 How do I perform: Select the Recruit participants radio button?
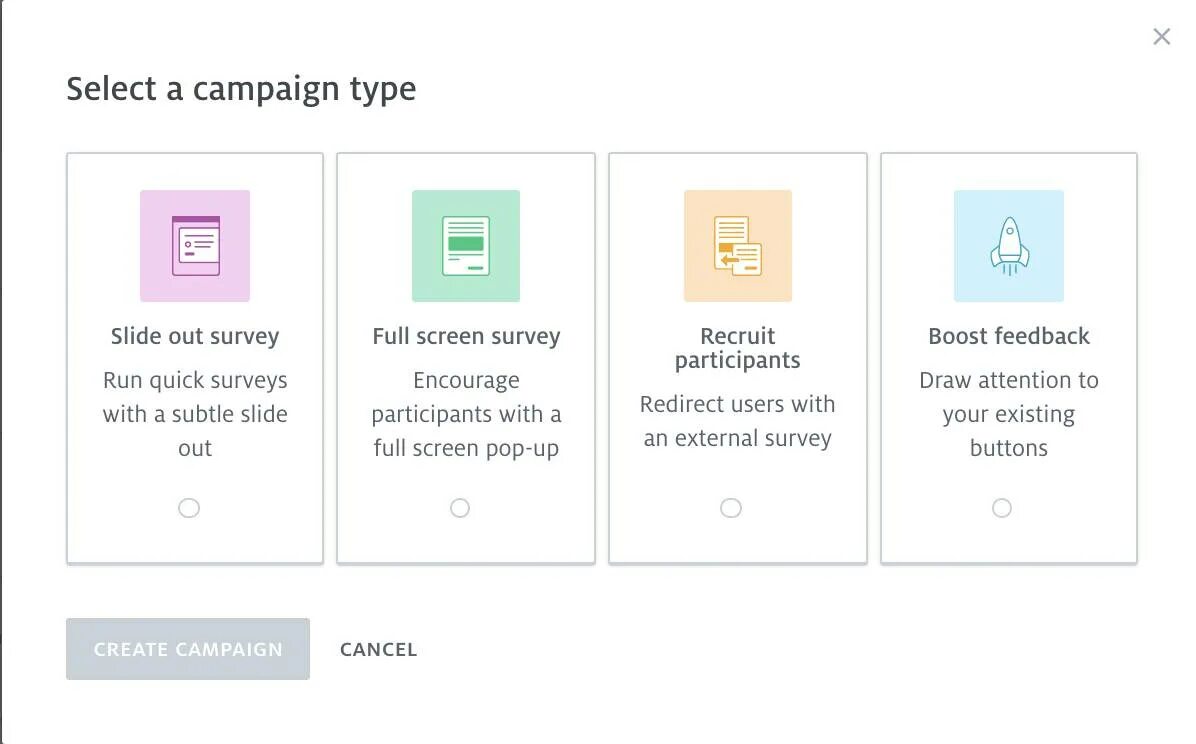[731, 508]
